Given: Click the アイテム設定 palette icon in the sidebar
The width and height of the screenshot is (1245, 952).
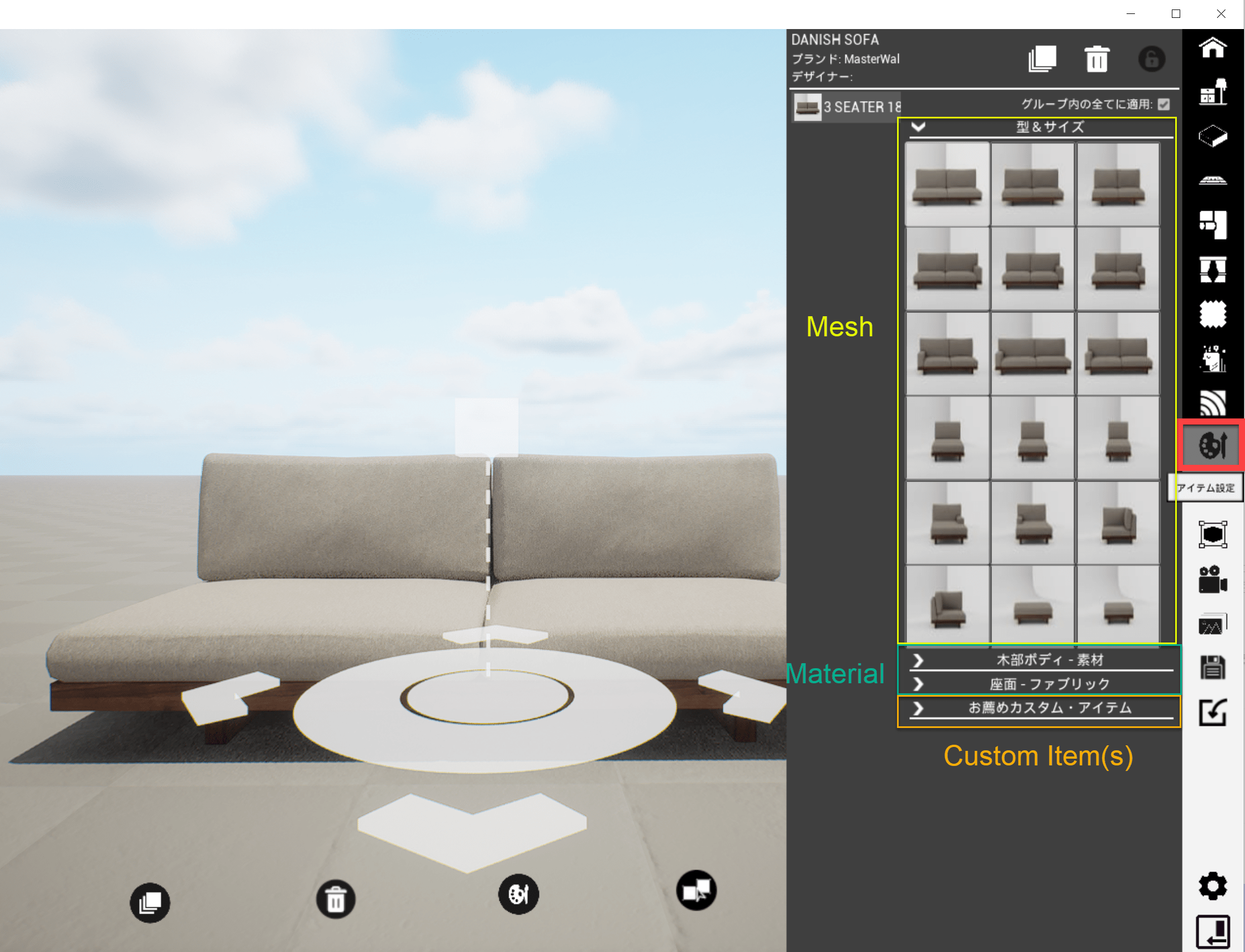Looking at the screenshot, I should (x=1210, y=445).
